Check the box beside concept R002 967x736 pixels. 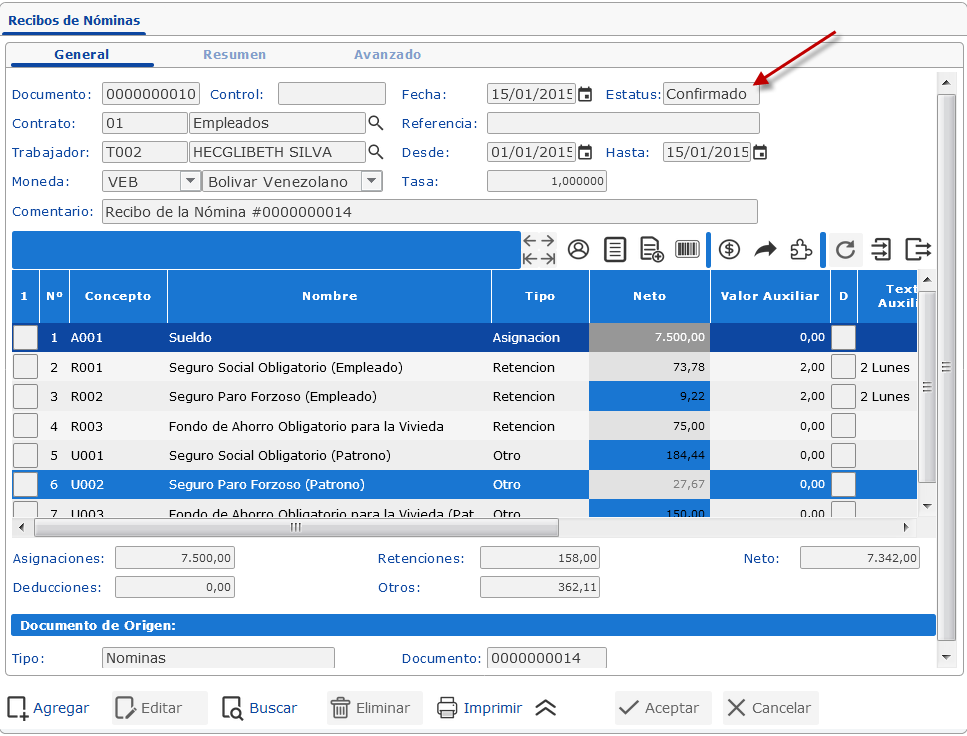tap(25, 397)
